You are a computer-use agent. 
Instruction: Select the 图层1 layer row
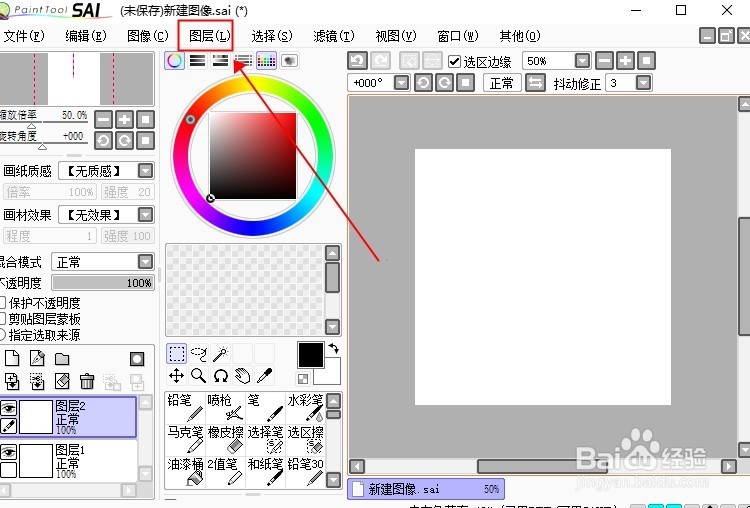[x=68, y=461]
